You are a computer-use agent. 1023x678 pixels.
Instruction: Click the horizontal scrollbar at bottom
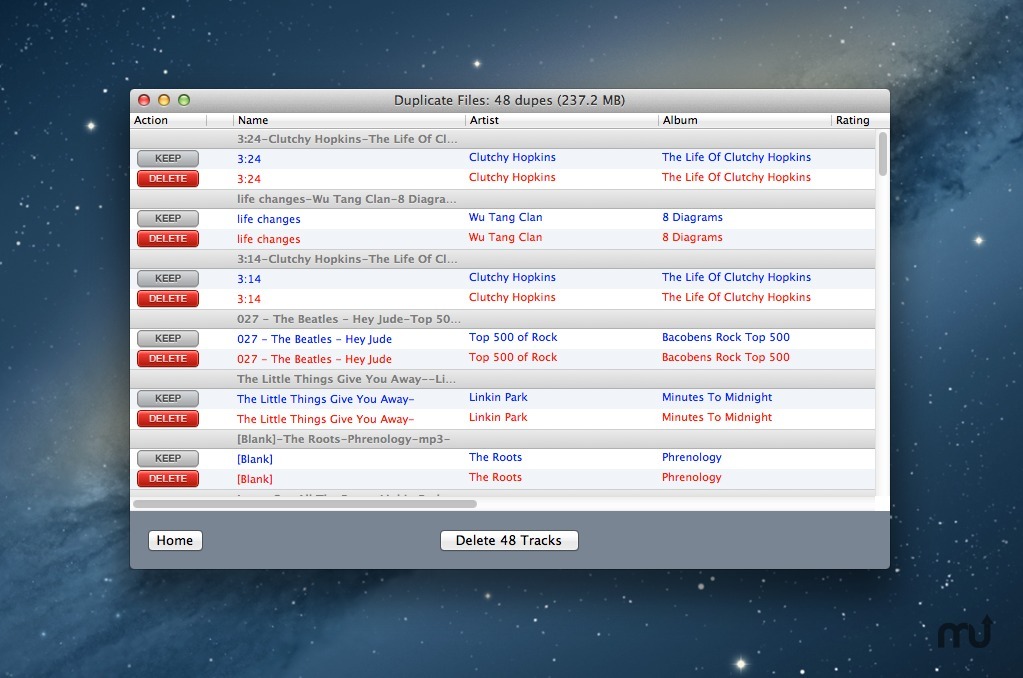[305, 503]
